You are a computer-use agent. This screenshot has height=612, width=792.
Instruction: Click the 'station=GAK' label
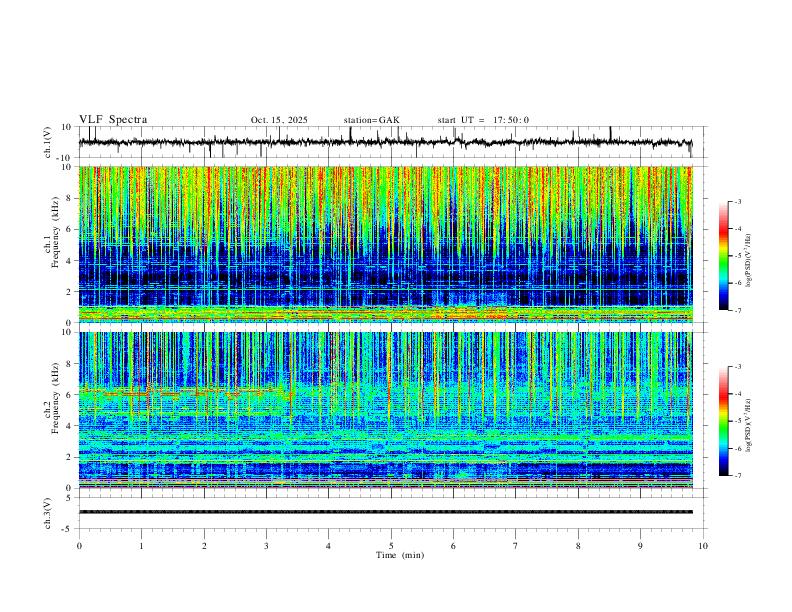click(371, 120)
